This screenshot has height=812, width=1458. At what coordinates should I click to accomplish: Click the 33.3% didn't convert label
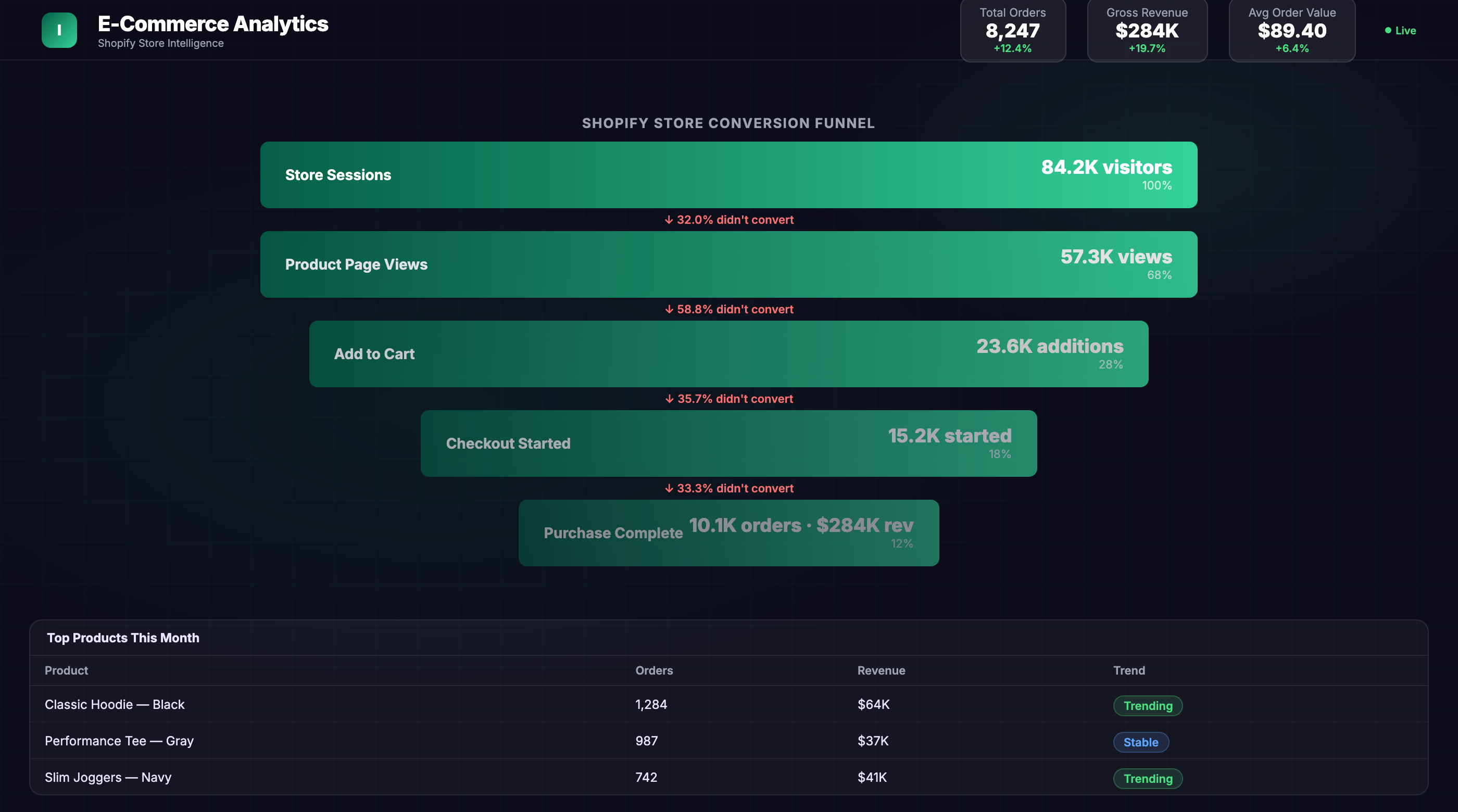[x=728, y=488]
